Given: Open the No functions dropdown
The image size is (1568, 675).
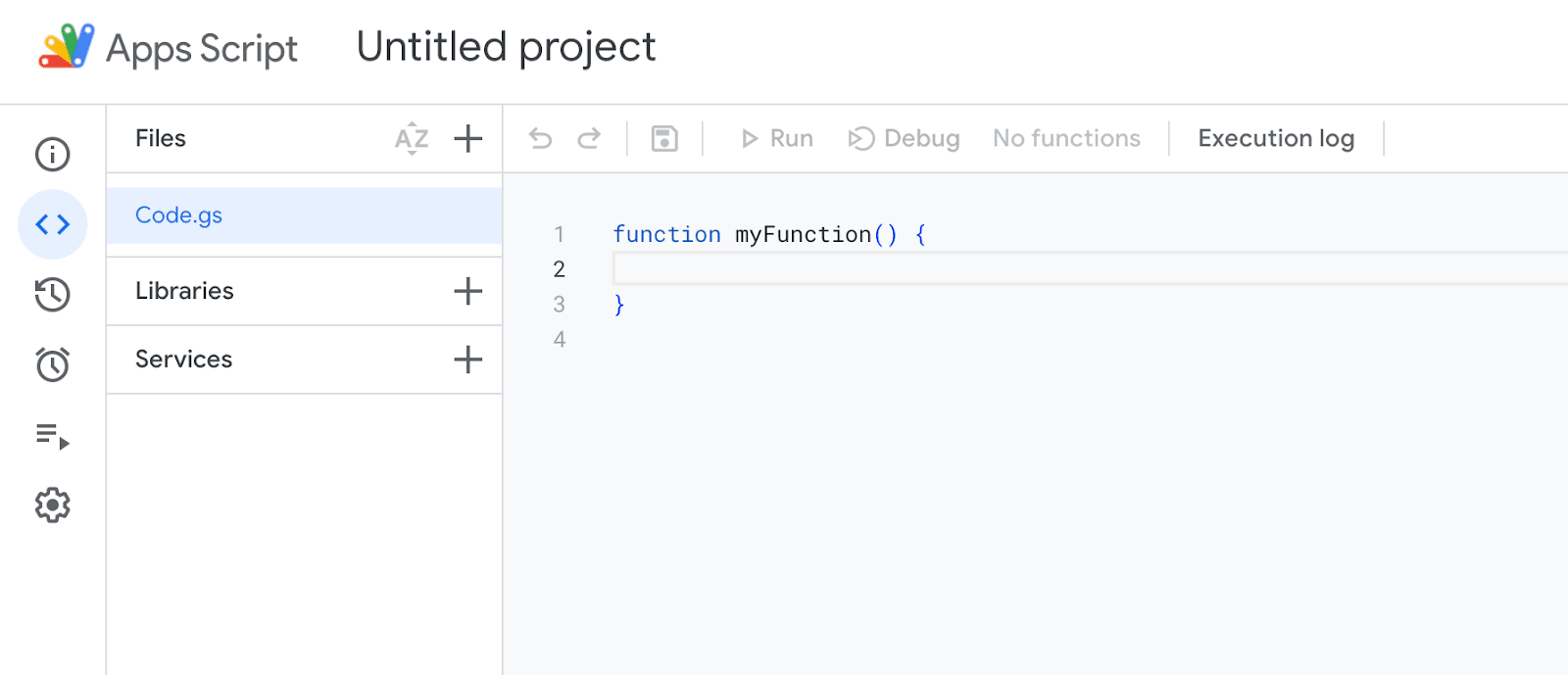Looking at the screenshot, I should [1066, 138].
